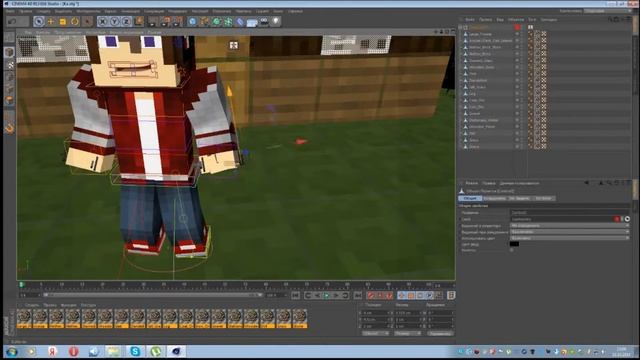Click the timeline preview range slider
The height and width of the screenshot is (360, 640).
pos(152,295)
